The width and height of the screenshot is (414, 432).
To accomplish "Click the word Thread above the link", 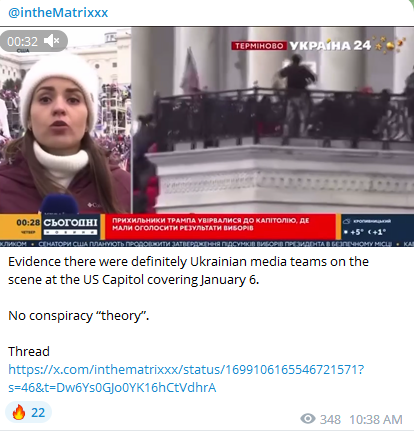I will click(x=29, y=351).
